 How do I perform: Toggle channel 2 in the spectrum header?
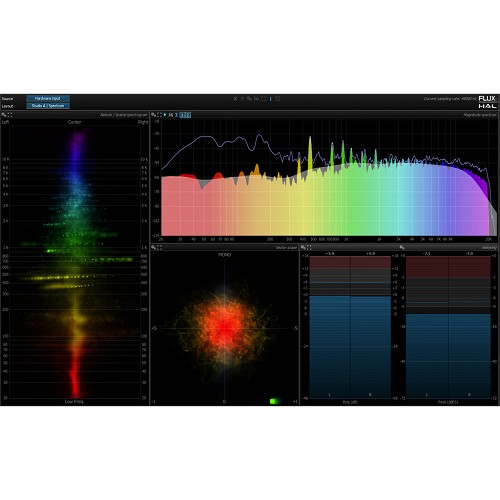[x=188, y=115]
